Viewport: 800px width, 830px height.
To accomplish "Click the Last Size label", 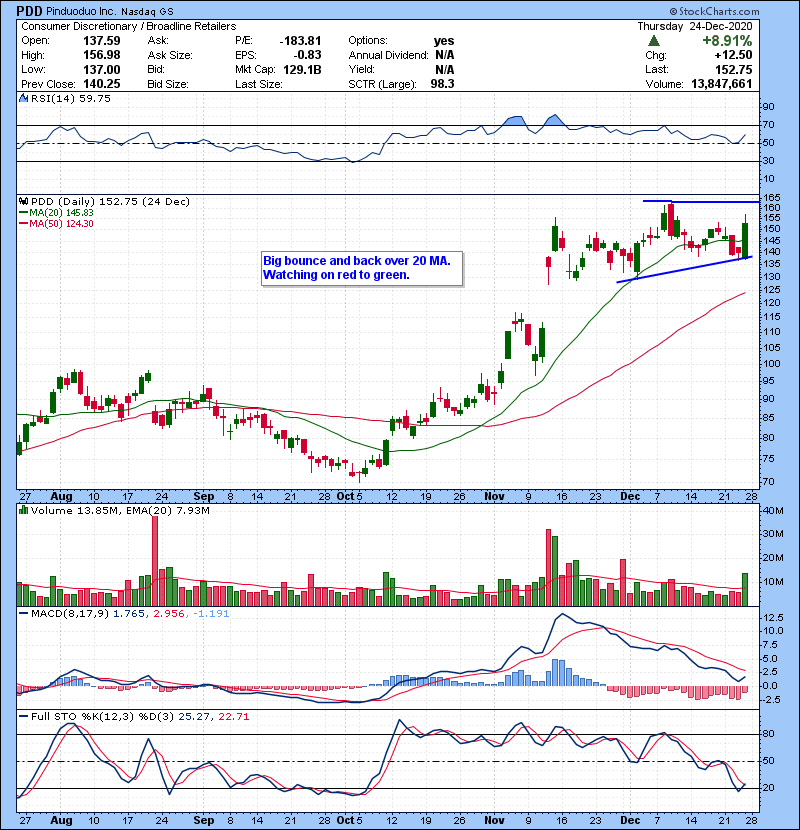I will (x=259, y=84).
